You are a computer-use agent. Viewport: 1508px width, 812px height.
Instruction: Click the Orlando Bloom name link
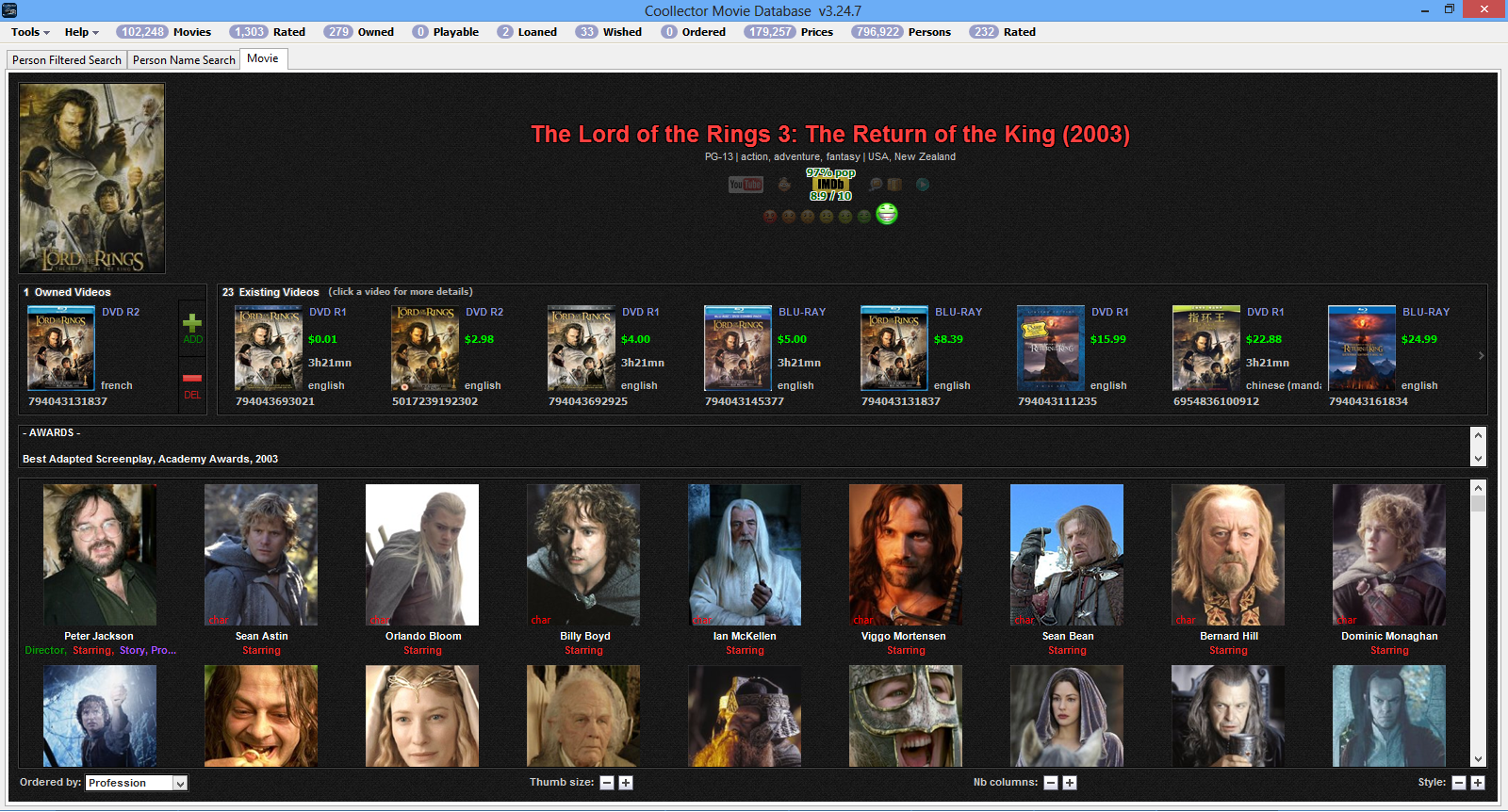[423, 636]
